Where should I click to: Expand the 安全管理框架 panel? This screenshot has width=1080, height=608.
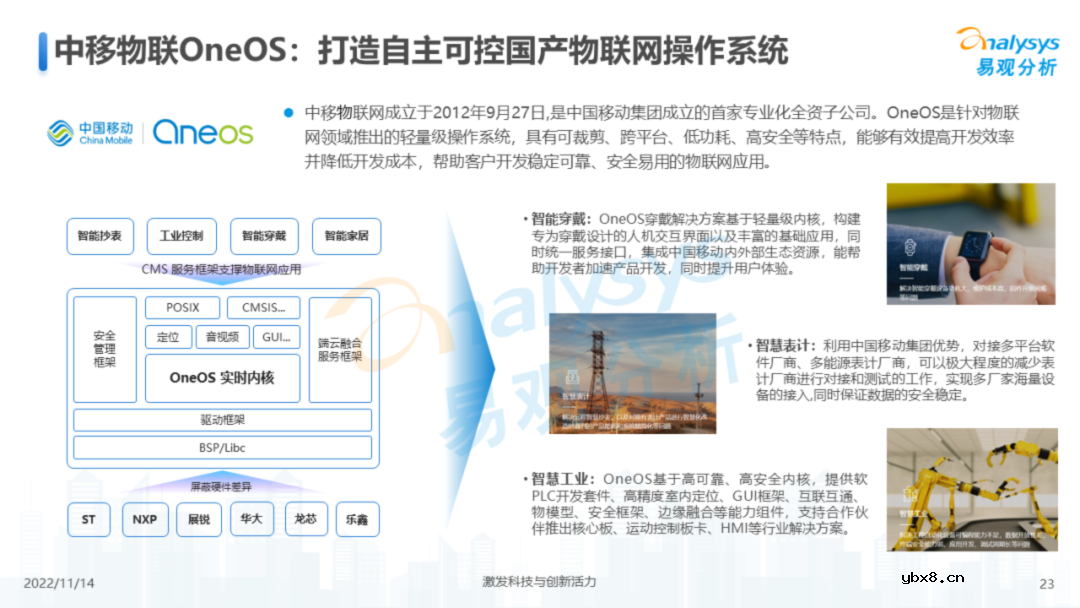click(104, 350)
